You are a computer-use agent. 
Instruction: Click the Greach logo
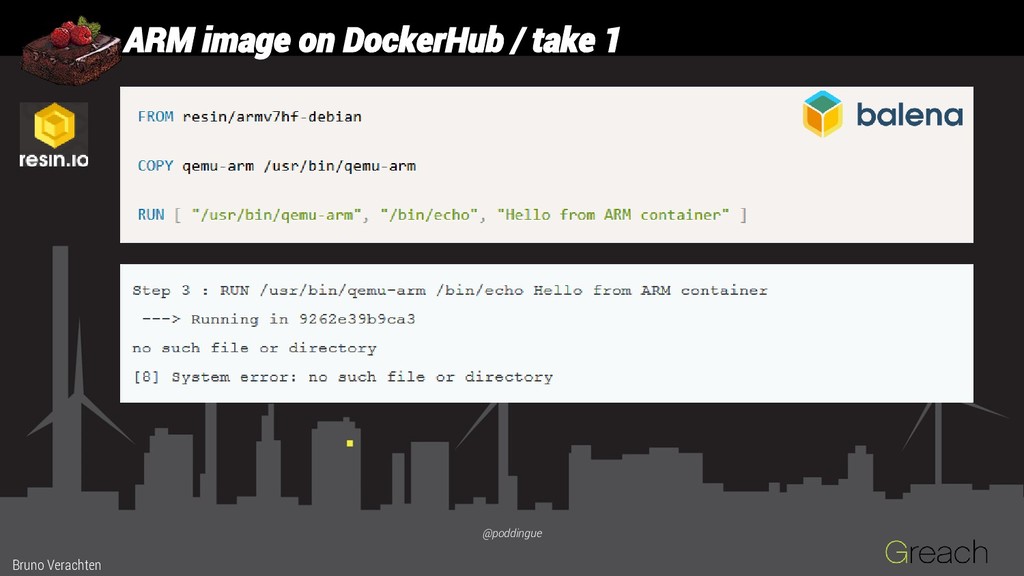936,552
